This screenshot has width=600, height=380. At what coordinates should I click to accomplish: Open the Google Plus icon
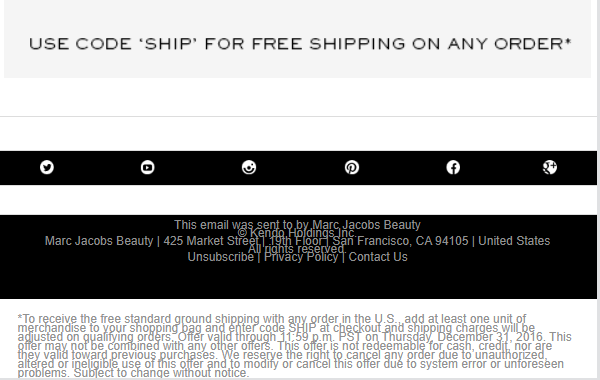pos(550,167)
